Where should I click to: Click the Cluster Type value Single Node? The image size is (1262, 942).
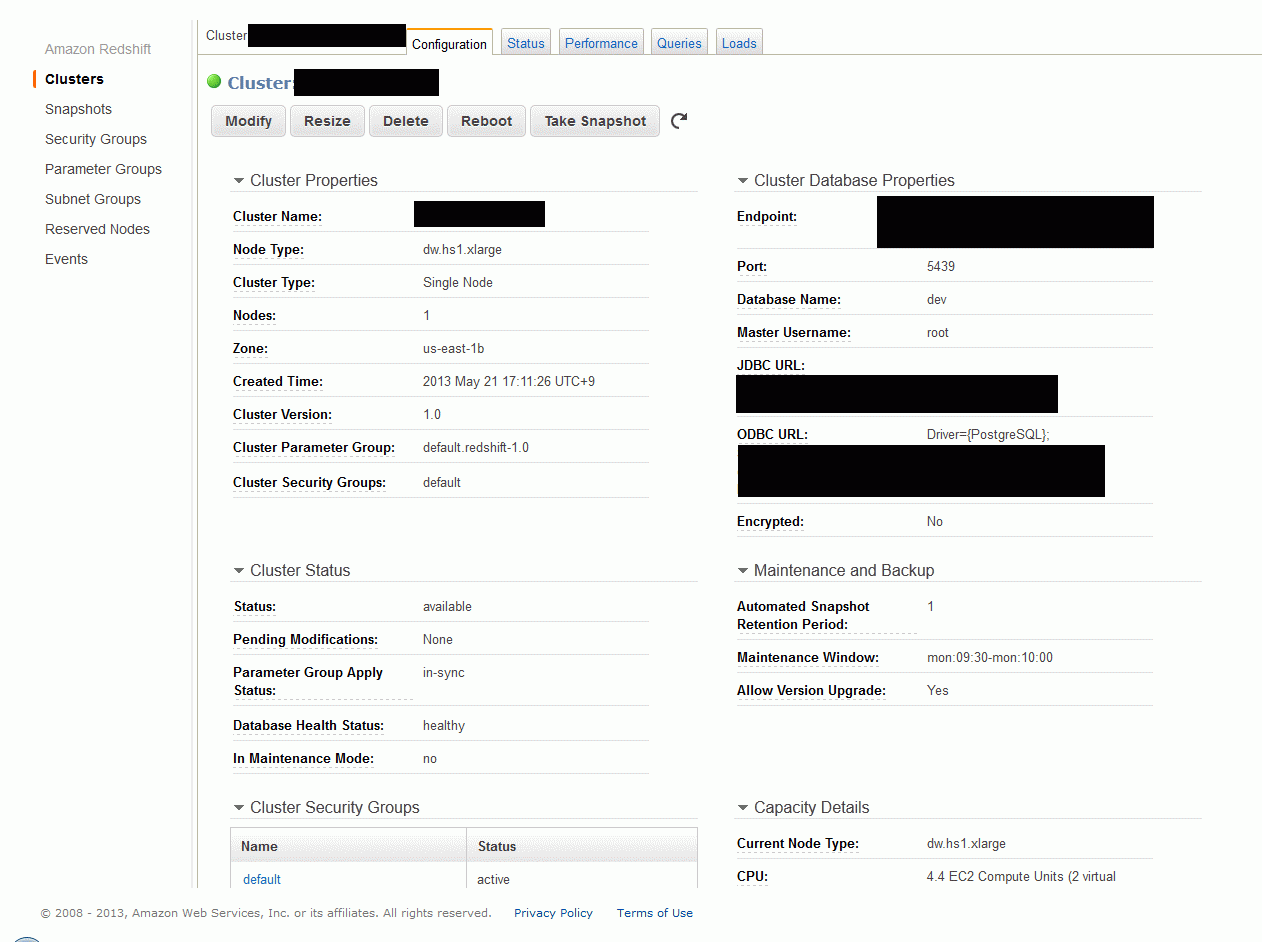pyautogui.click(x=458, y=283)
